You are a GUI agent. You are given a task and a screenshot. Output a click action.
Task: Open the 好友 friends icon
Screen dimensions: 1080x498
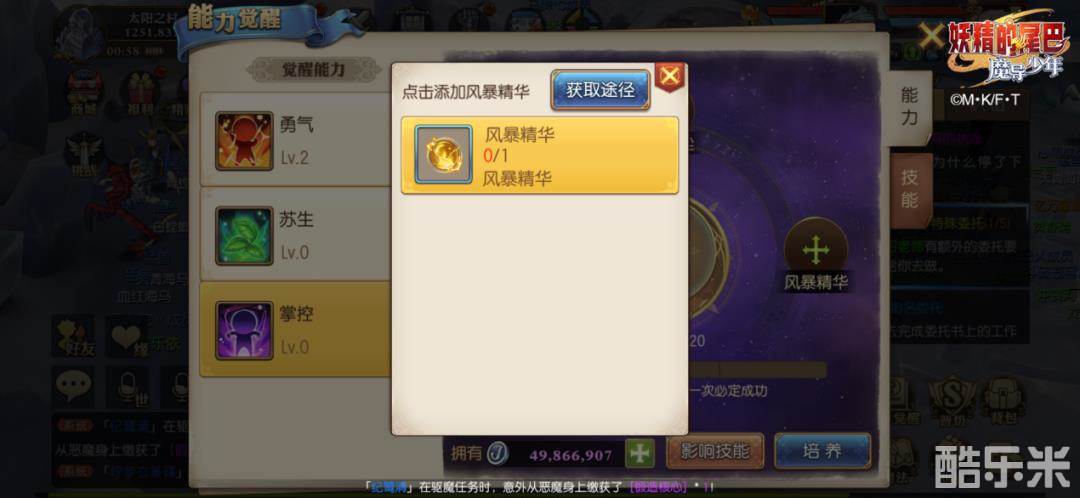73,337
